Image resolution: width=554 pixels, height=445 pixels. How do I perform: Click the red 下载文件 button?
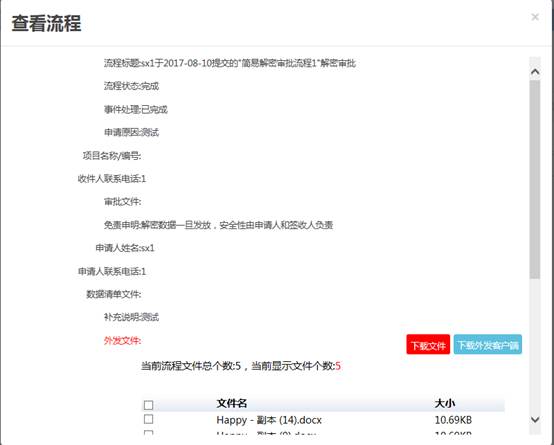pos(428,345)
